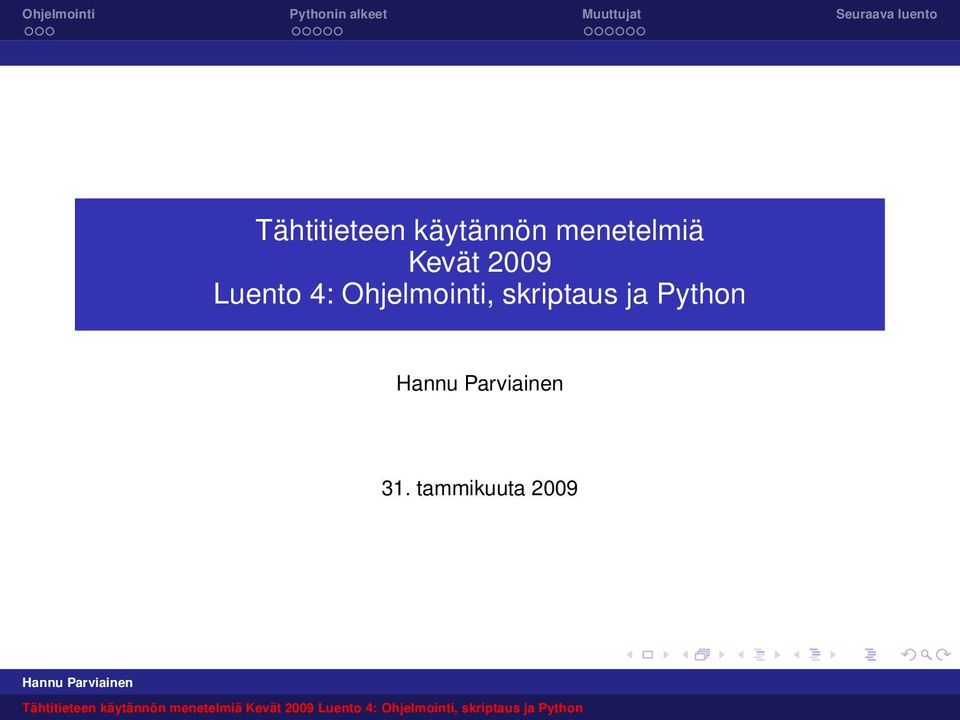Select fifth slide dot under Pythonin alkeet
The image size is (960, 720).
tap(338, 31)
